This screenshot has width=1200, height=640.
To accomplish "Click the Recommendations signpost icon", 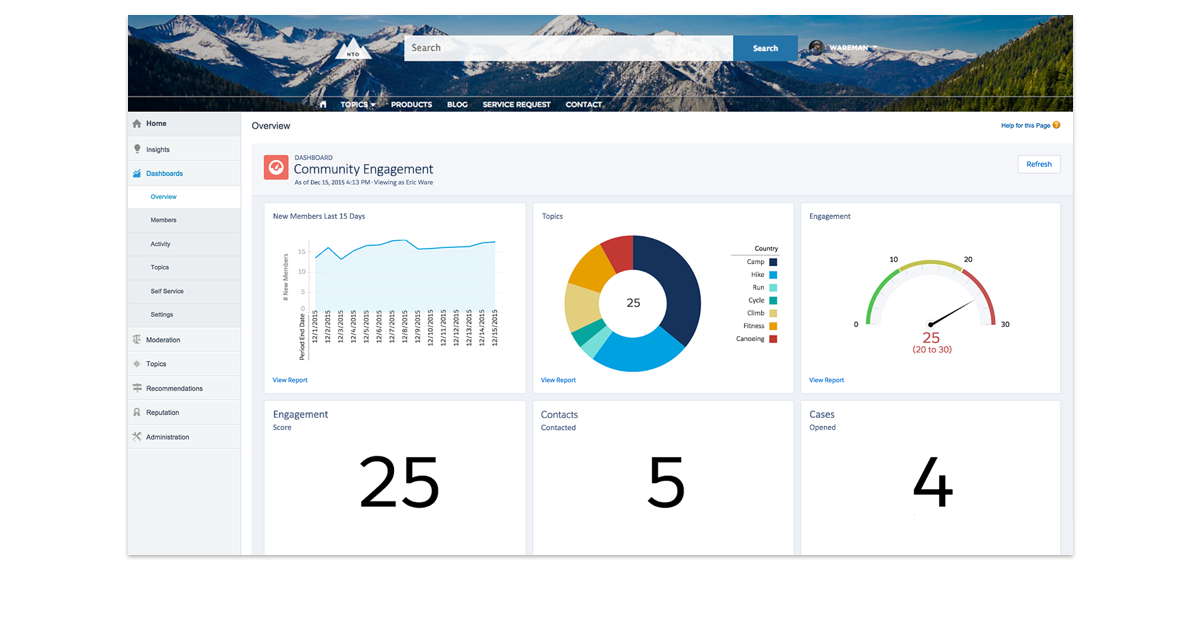I will point(137,388).
